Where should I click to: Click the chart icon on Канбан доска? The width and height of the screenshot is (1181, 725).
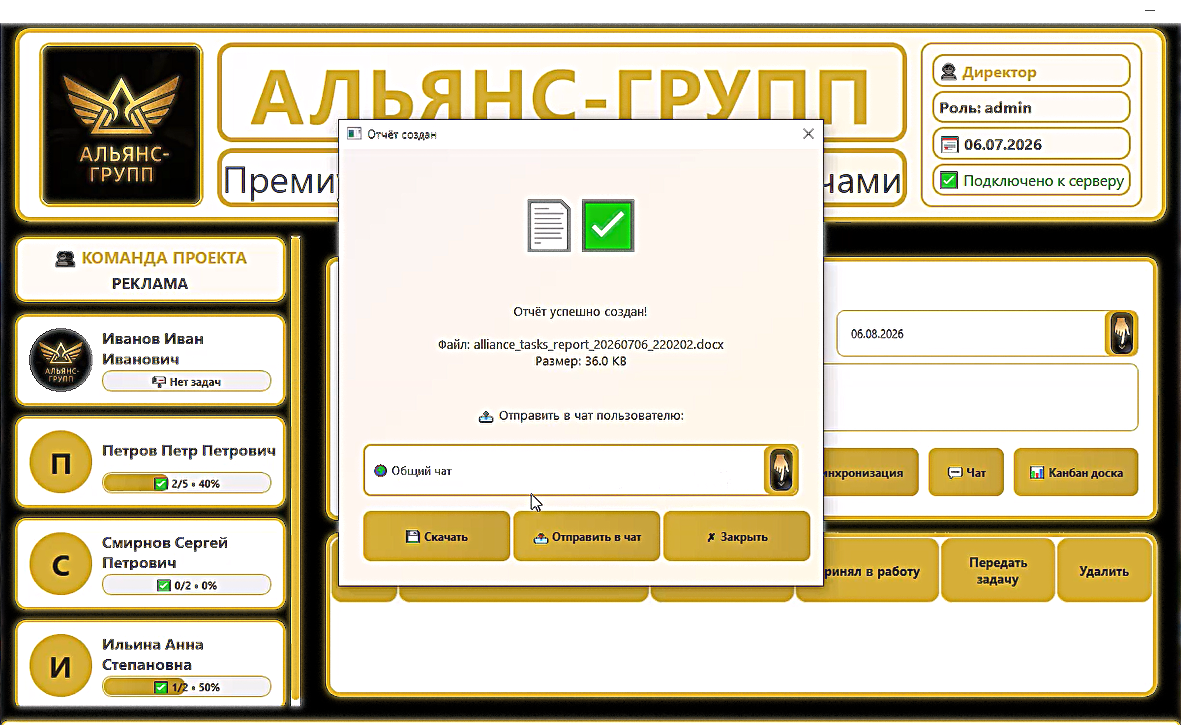(x=1037, y=472)
